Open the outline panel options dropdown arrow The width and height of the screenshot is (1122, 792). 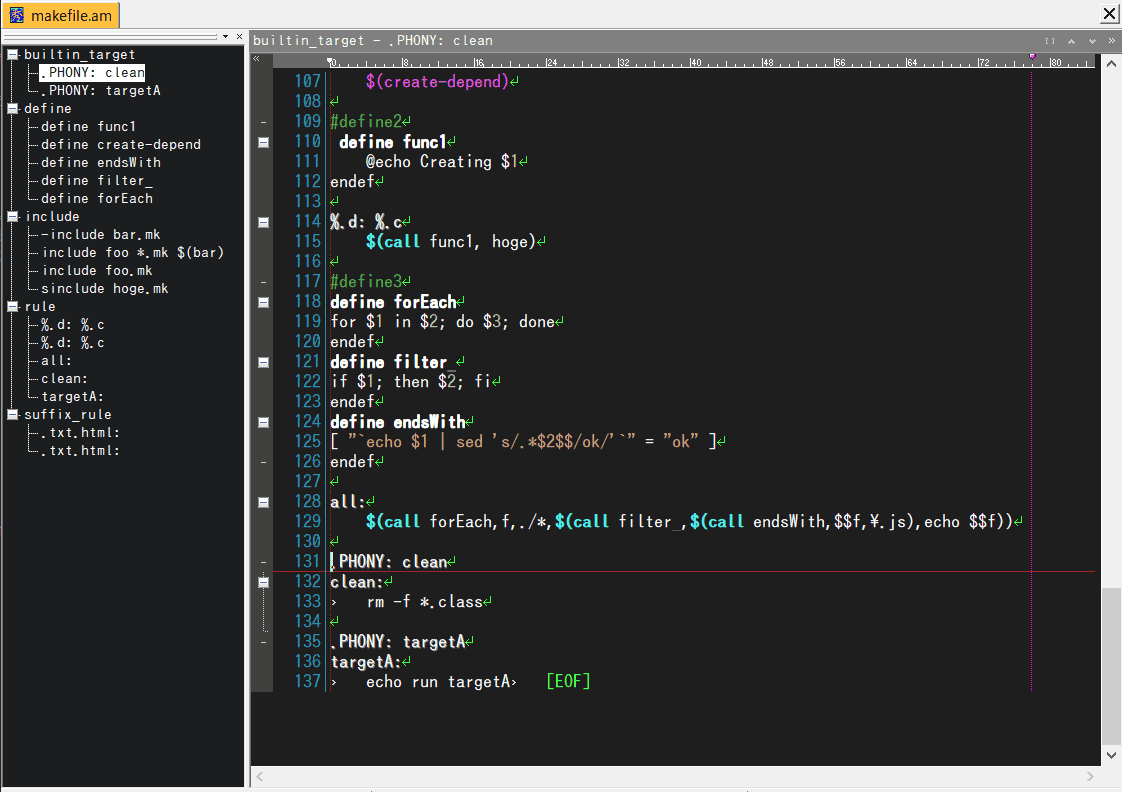point(225,36)
